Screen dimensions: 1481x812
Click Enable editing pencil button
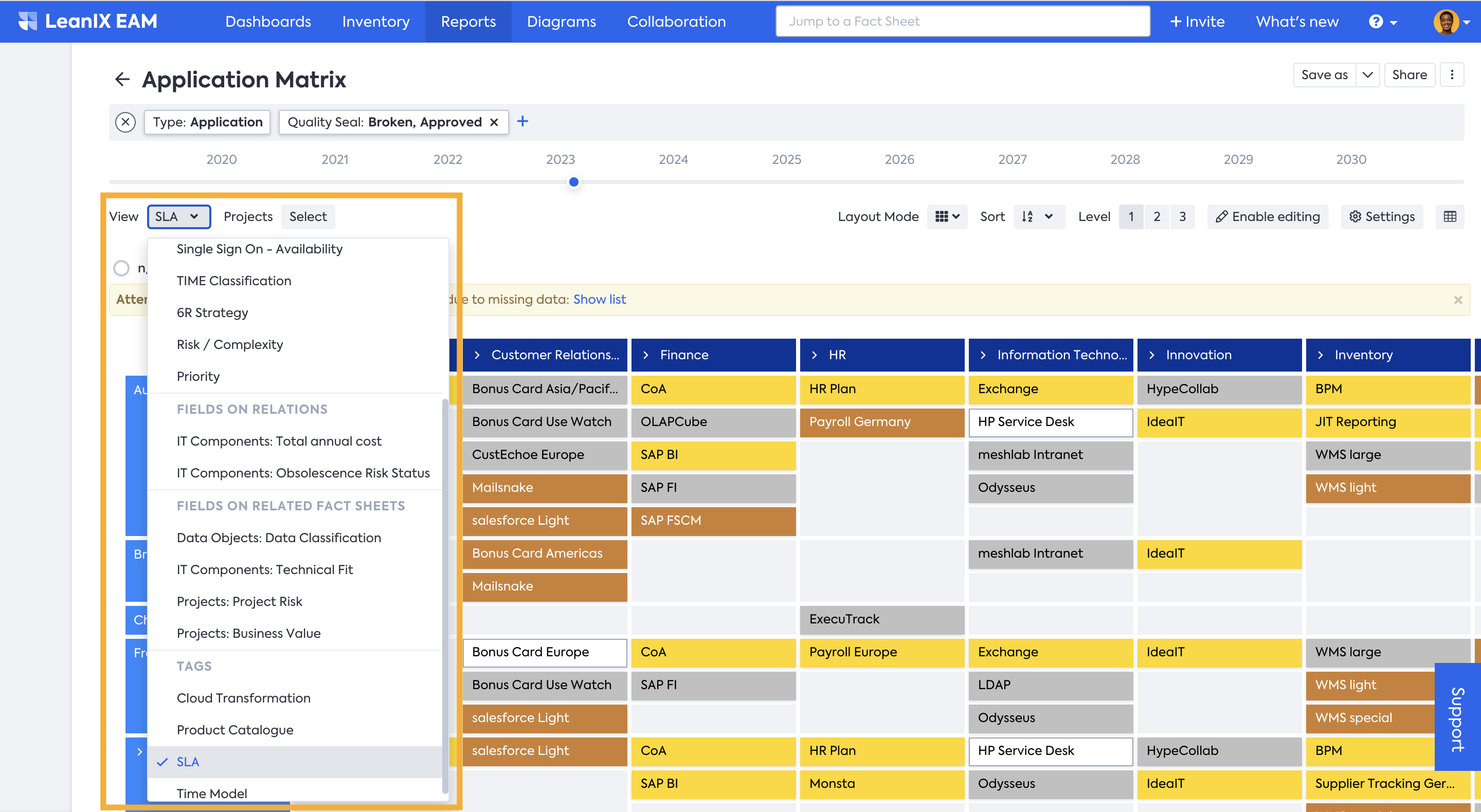tap(1267, 216)
